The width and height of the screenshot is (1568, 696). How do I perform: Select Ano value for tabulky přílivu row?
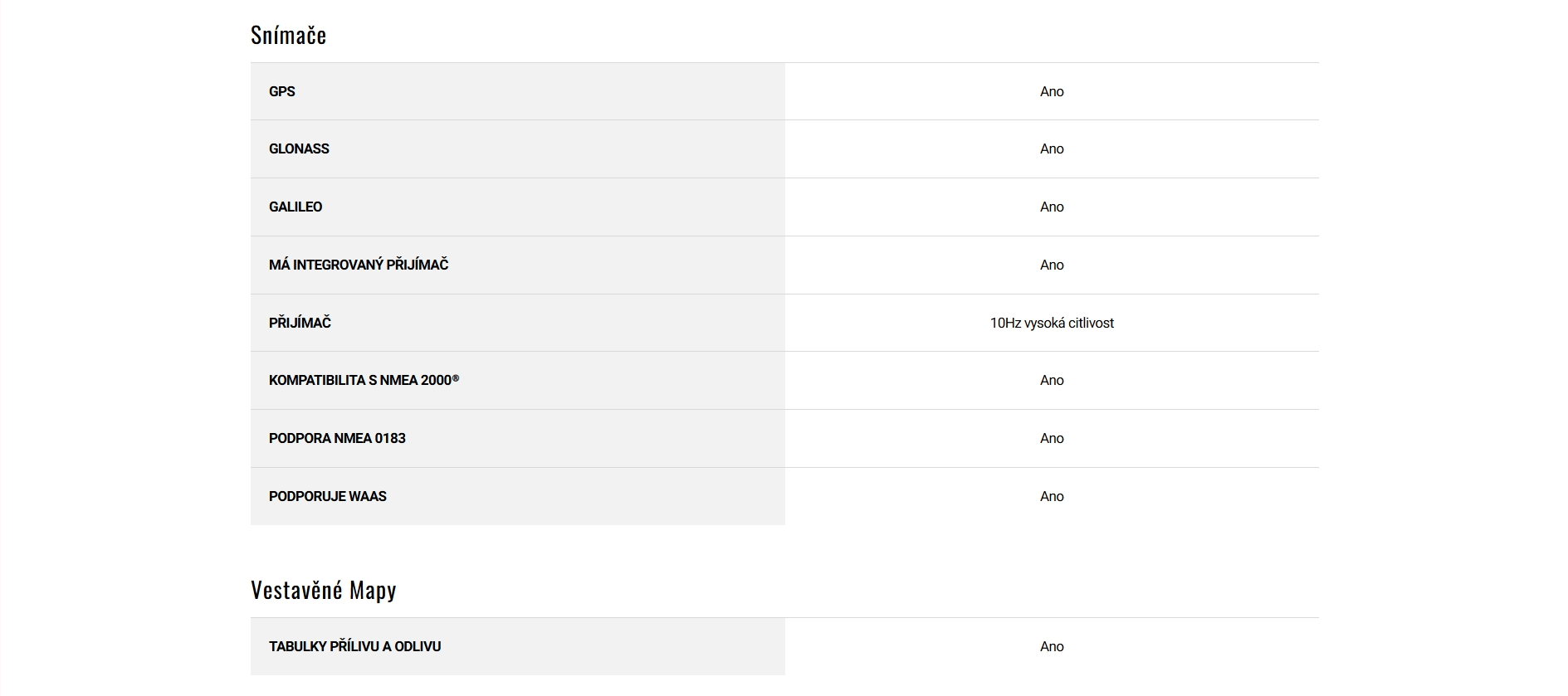pyautogui.click(x=1052, y=646)
